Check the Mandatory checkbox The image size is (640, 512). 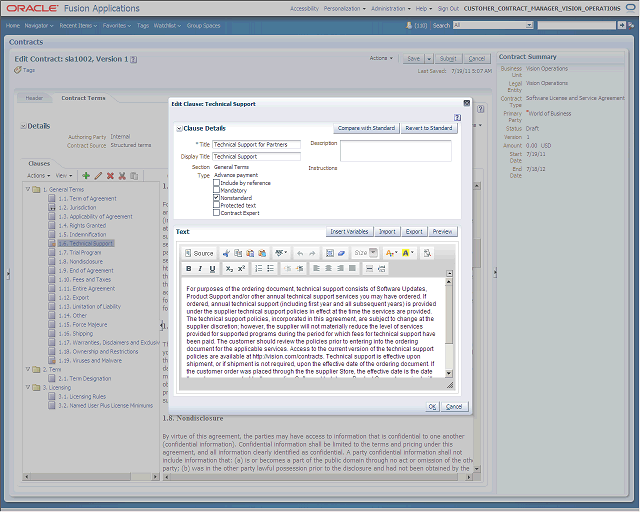pos(216,190)
